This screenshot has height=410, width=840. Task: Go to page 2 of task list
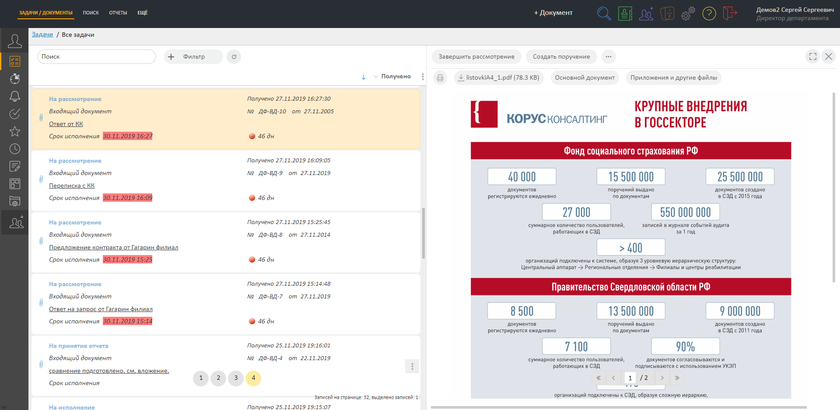coord(218,378)
